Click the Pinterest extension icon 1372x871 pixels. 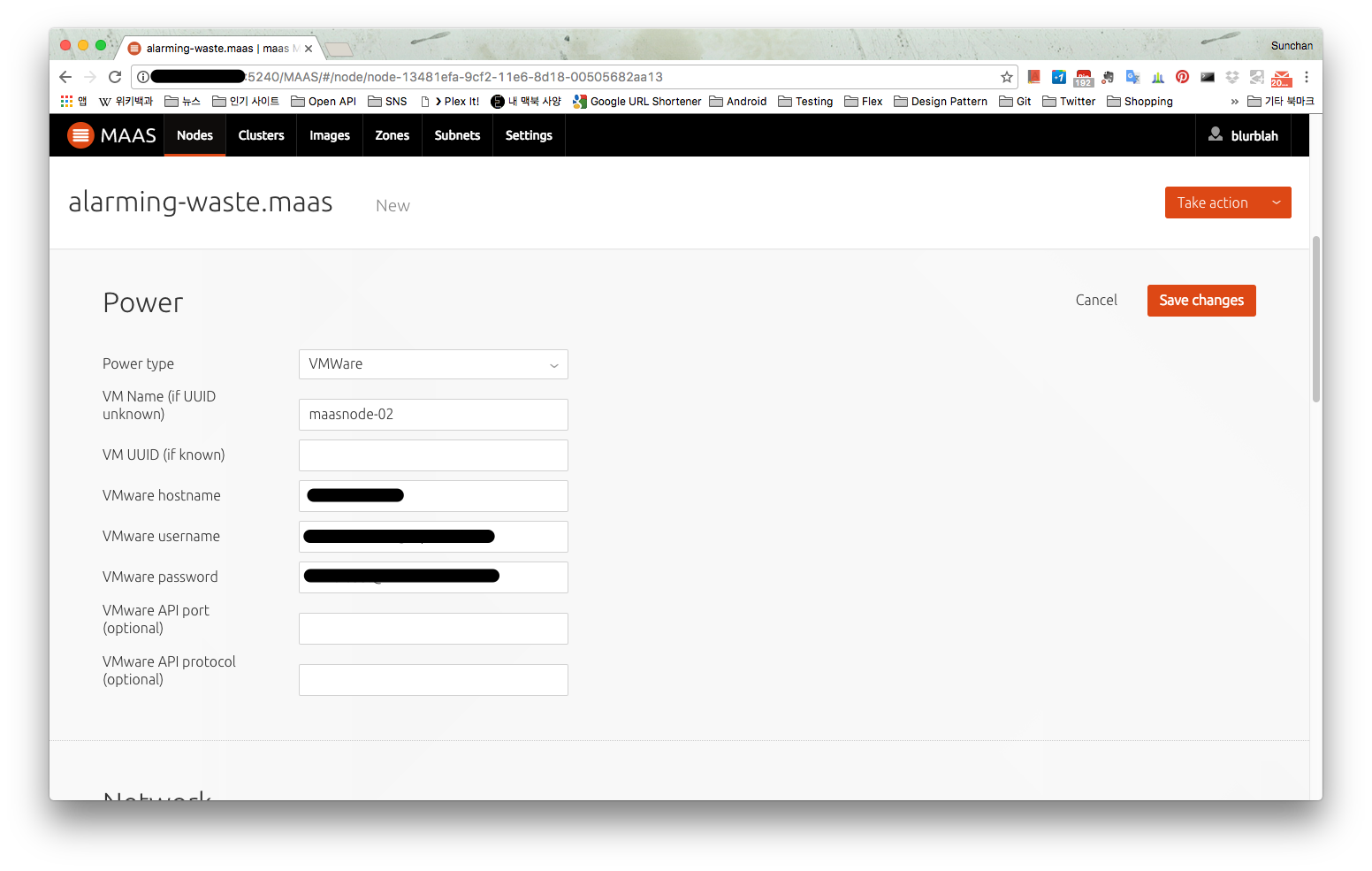(x=1182, y=77)
